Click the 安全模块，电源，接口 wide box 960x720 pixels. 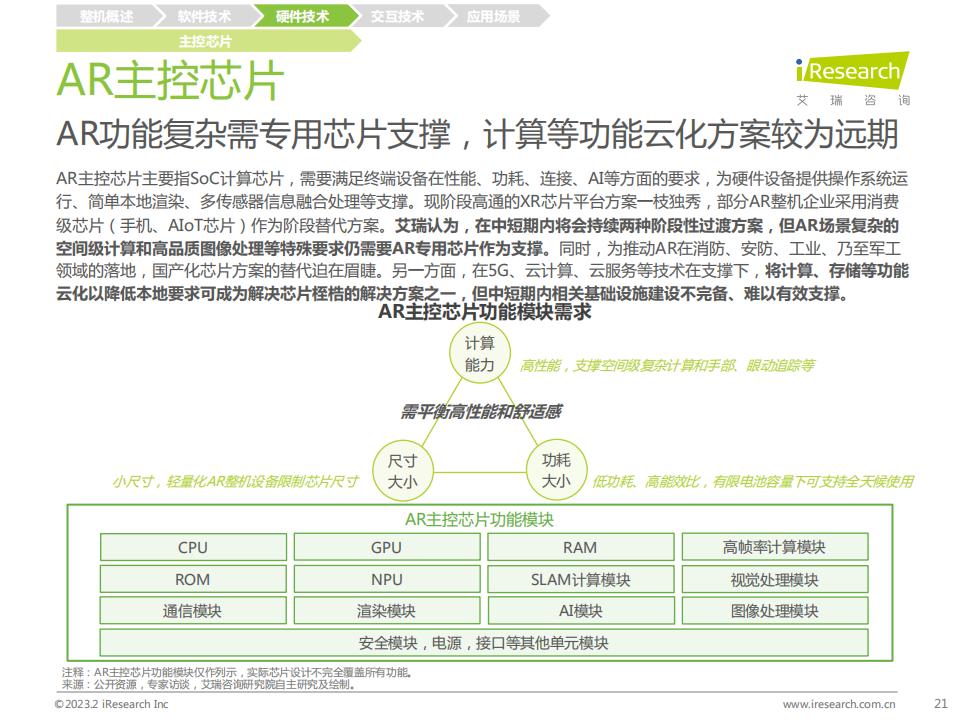pyautogui.click(x=483, y=643)
